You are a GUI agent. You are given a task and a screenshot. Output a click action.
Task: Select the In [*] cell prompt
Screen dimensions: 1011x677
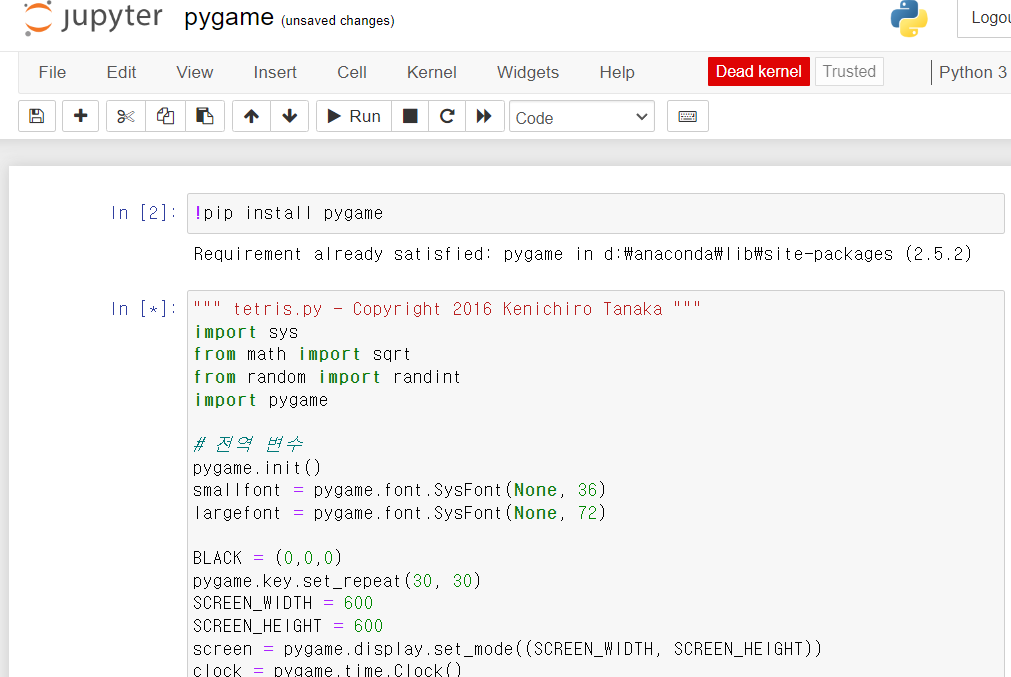pos(143,309)
